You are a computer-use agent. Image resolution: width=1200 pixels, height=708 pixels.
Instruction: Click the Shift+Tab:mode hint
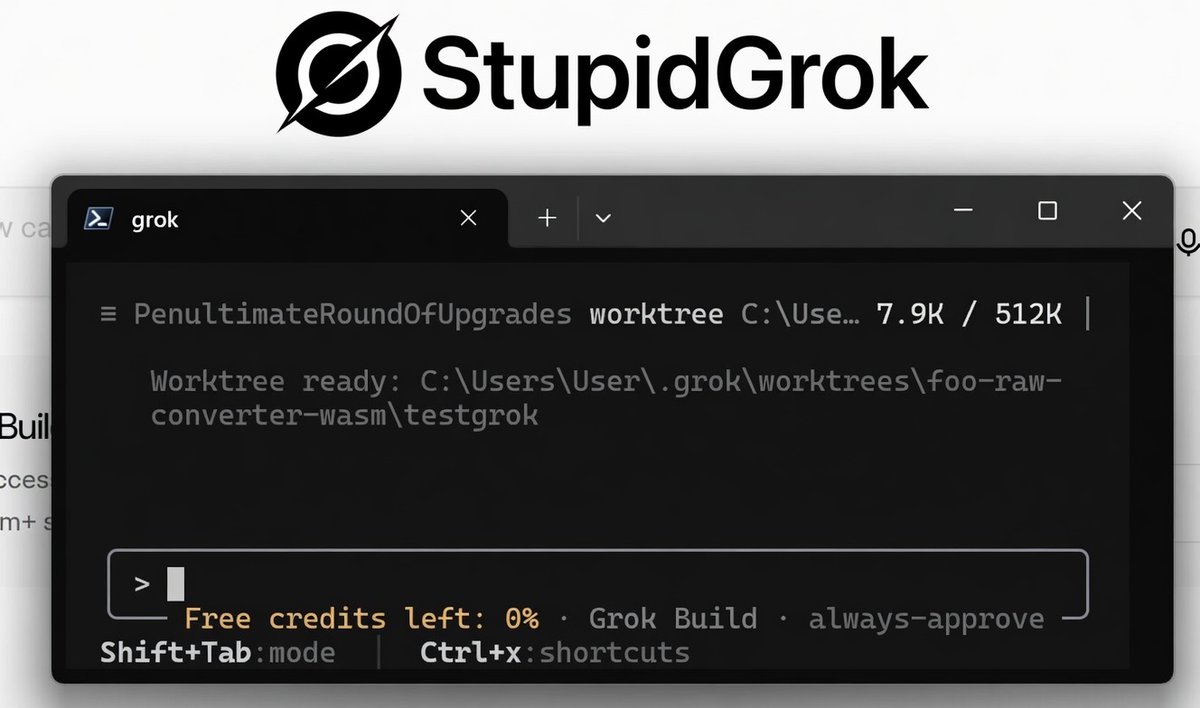click(x=218, y=654)
